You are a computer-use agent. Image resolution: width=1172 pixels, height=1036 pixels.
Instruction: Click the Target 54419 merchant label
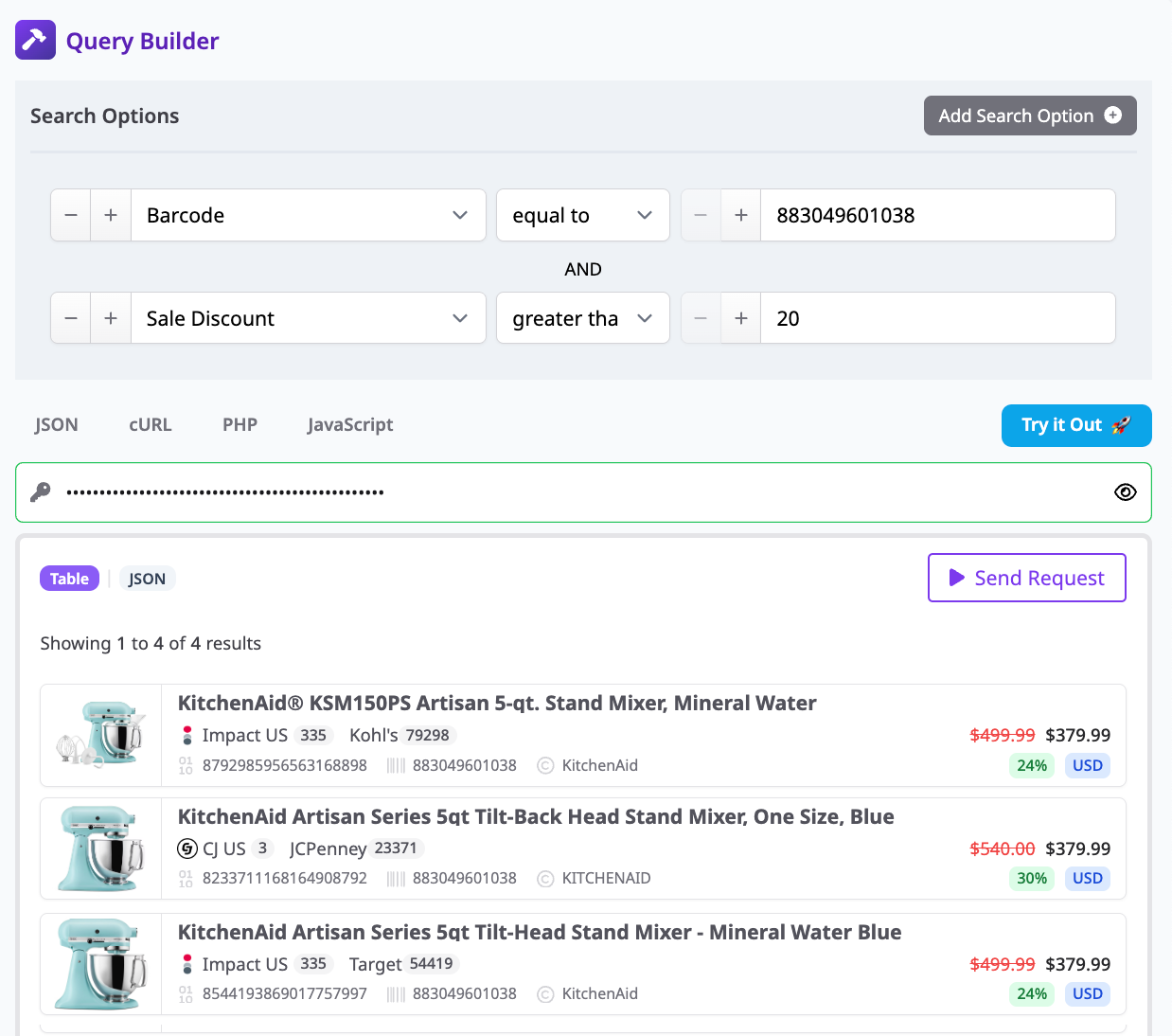pos(404,964)
